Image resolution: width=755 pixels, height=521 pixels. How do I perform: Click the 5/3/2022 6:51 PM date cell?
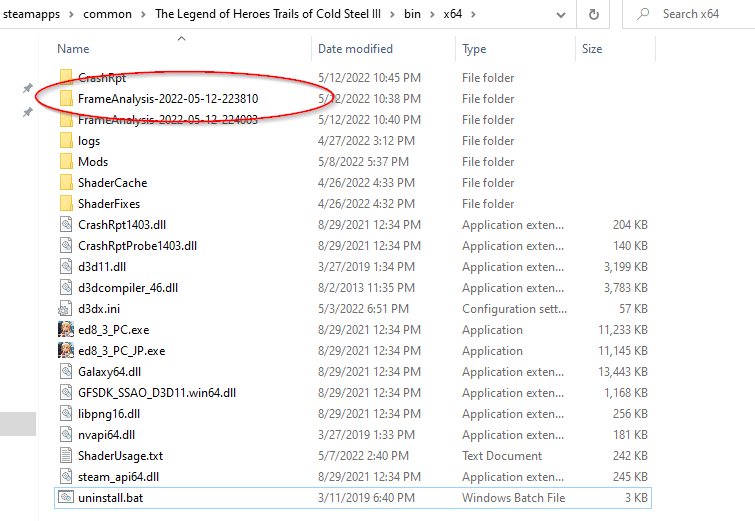(x=363, y=309)
